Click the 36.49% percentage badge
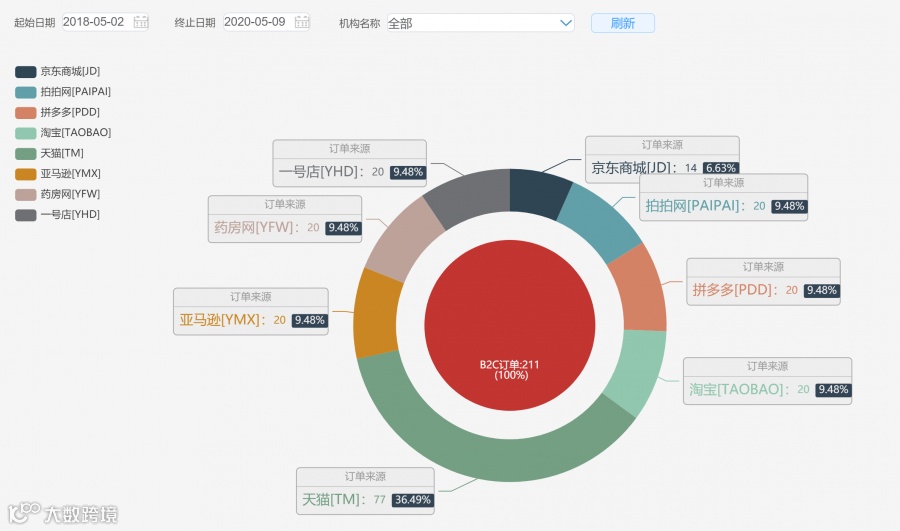900x531 pixels. pyautogui.click(x=413, y=500)
